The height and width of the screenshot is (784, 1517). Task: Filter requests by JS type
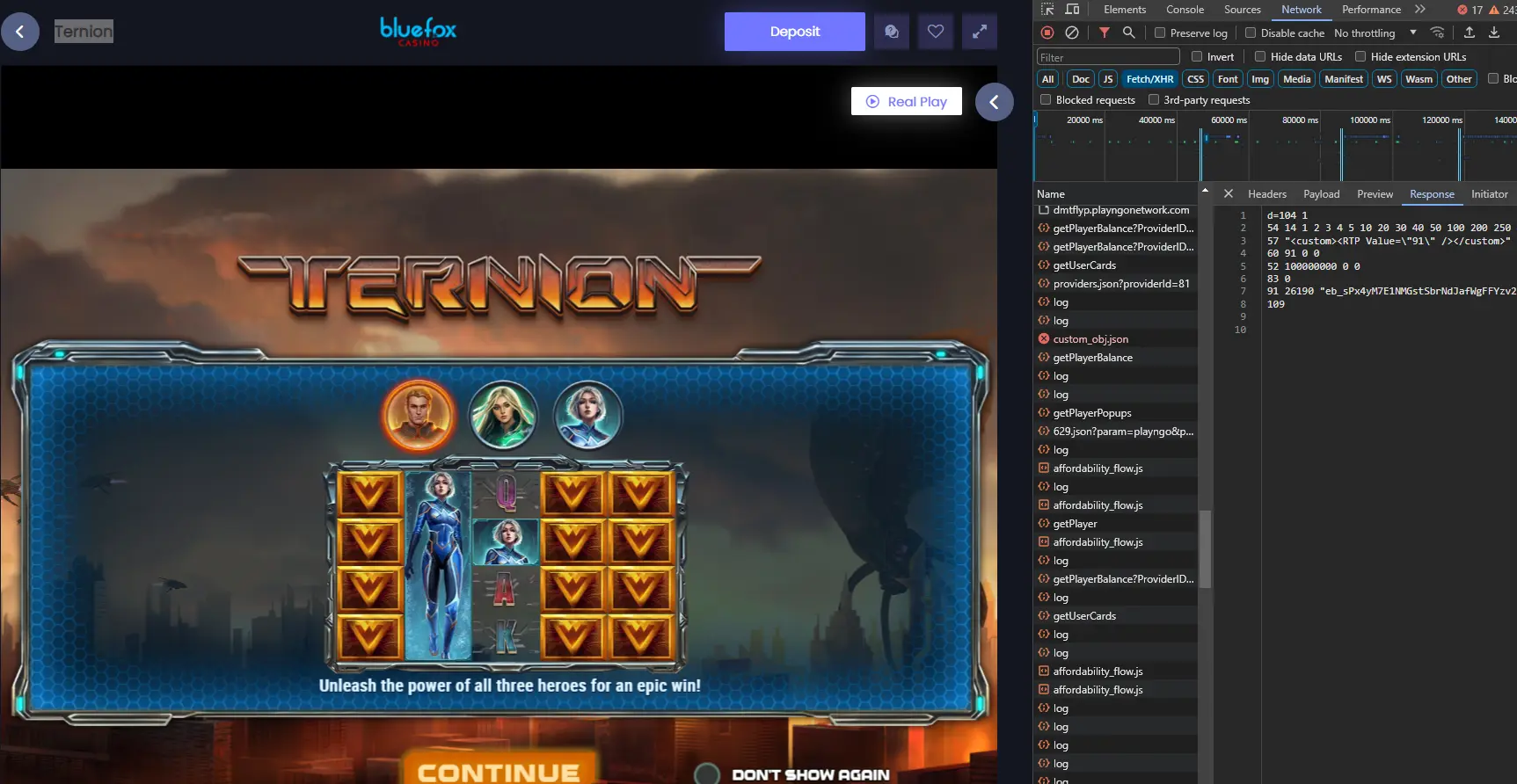[1108, 79]
